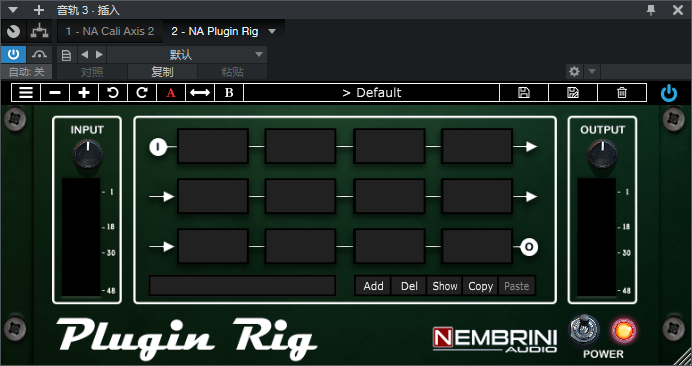Flip the POWER toggle switch

pyautogui.click(x=584, y=329)
